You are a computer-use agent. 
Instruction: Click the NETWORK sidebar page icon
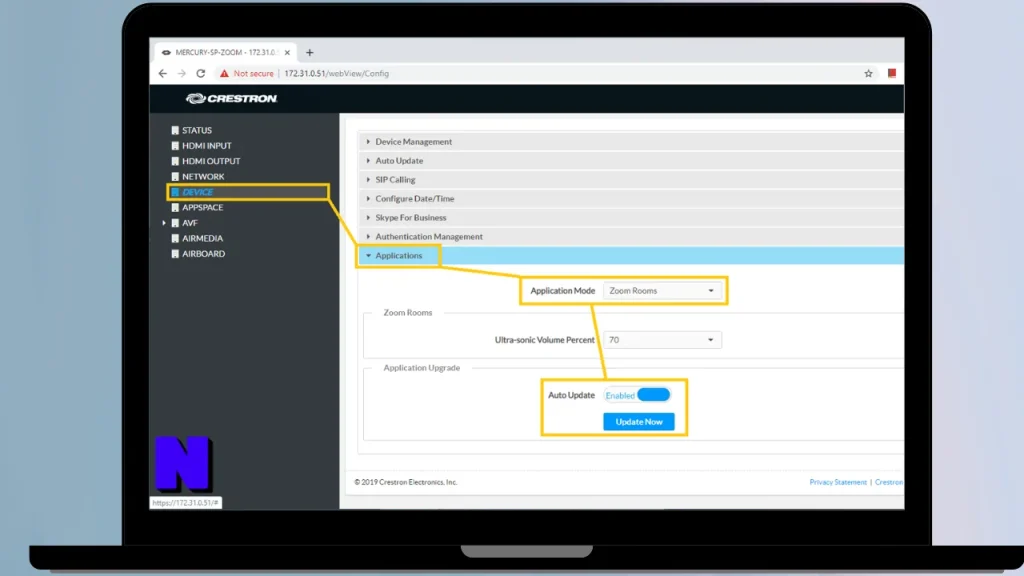175,176
